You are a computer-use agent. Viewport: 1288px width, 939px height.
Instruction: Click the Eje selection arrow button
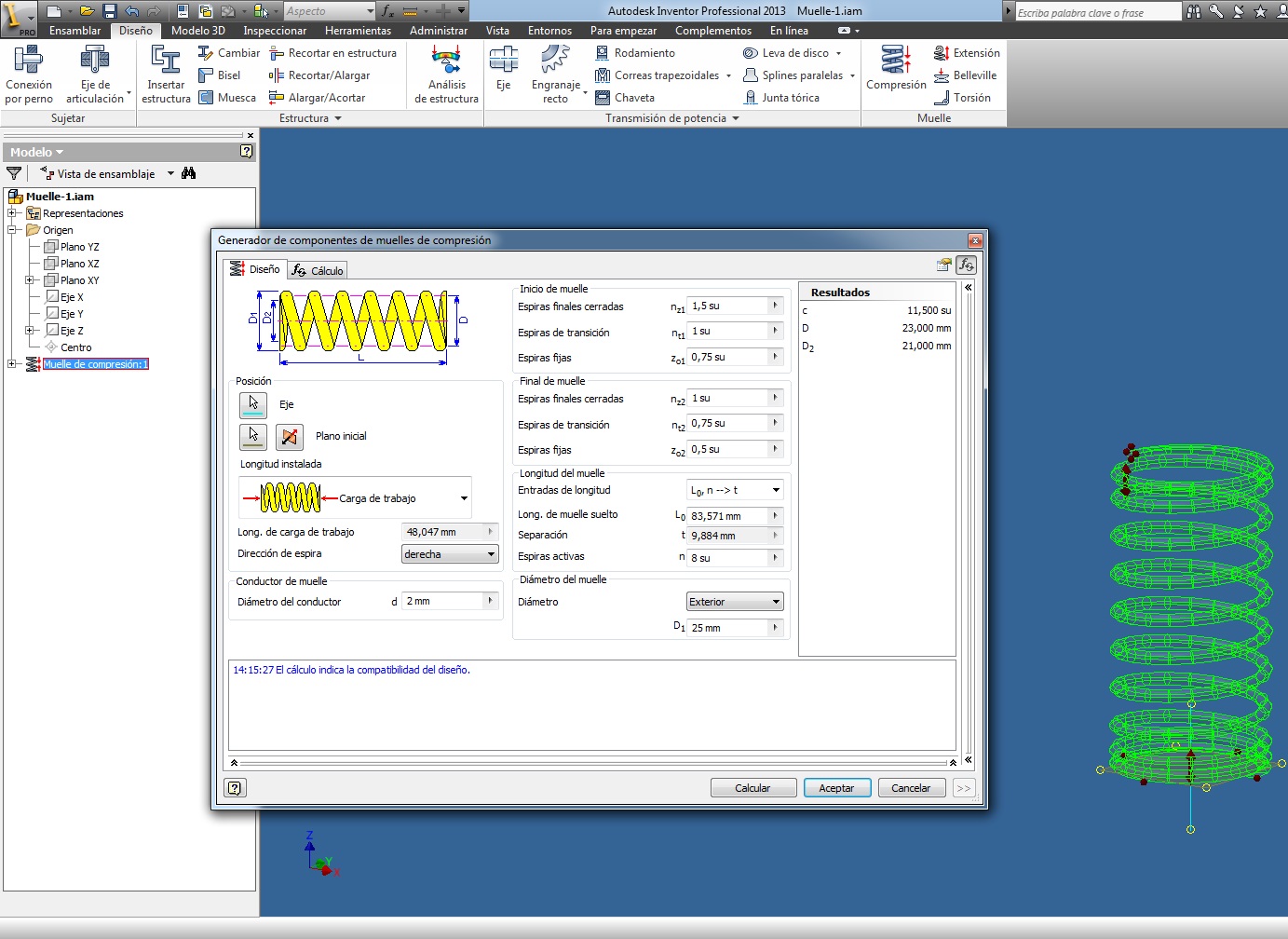pyautogui.click(x=253, y=404)
